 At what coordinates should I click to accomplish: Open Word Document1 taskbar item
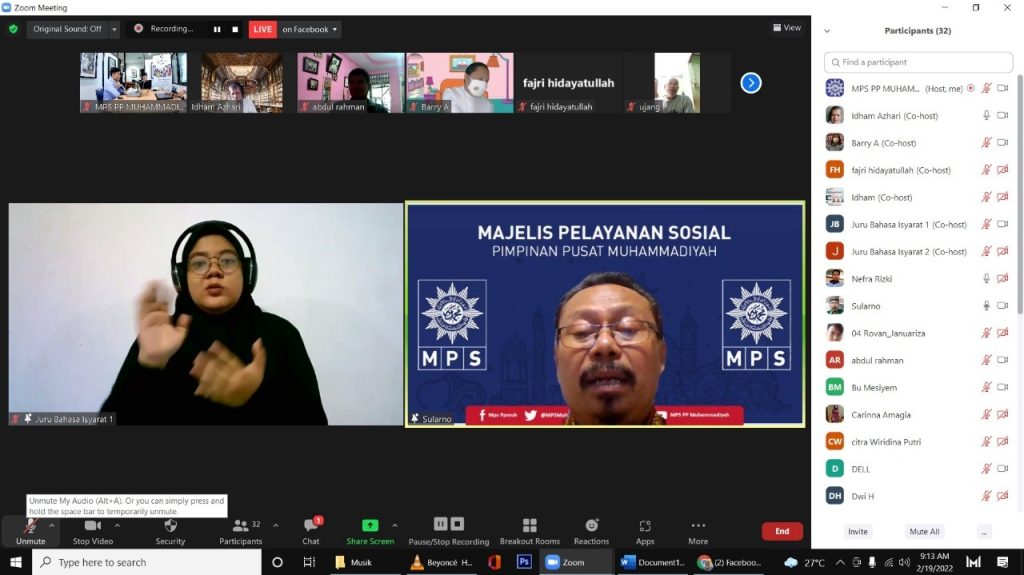point(652,562)
